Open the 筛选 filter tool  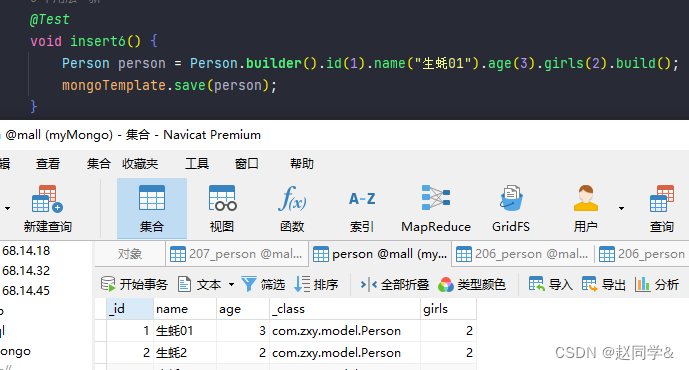point(263,284)
